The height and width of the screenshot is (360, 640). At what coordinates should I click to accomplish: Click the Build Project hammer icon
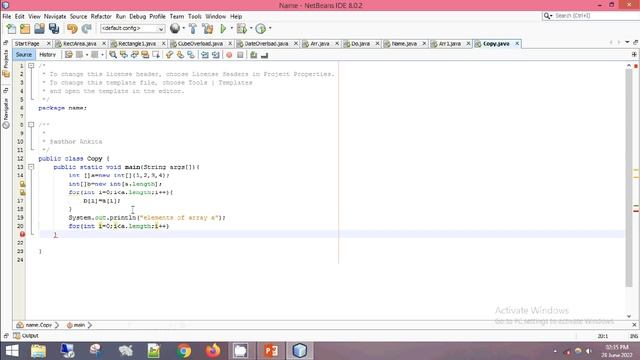point(193,29)
